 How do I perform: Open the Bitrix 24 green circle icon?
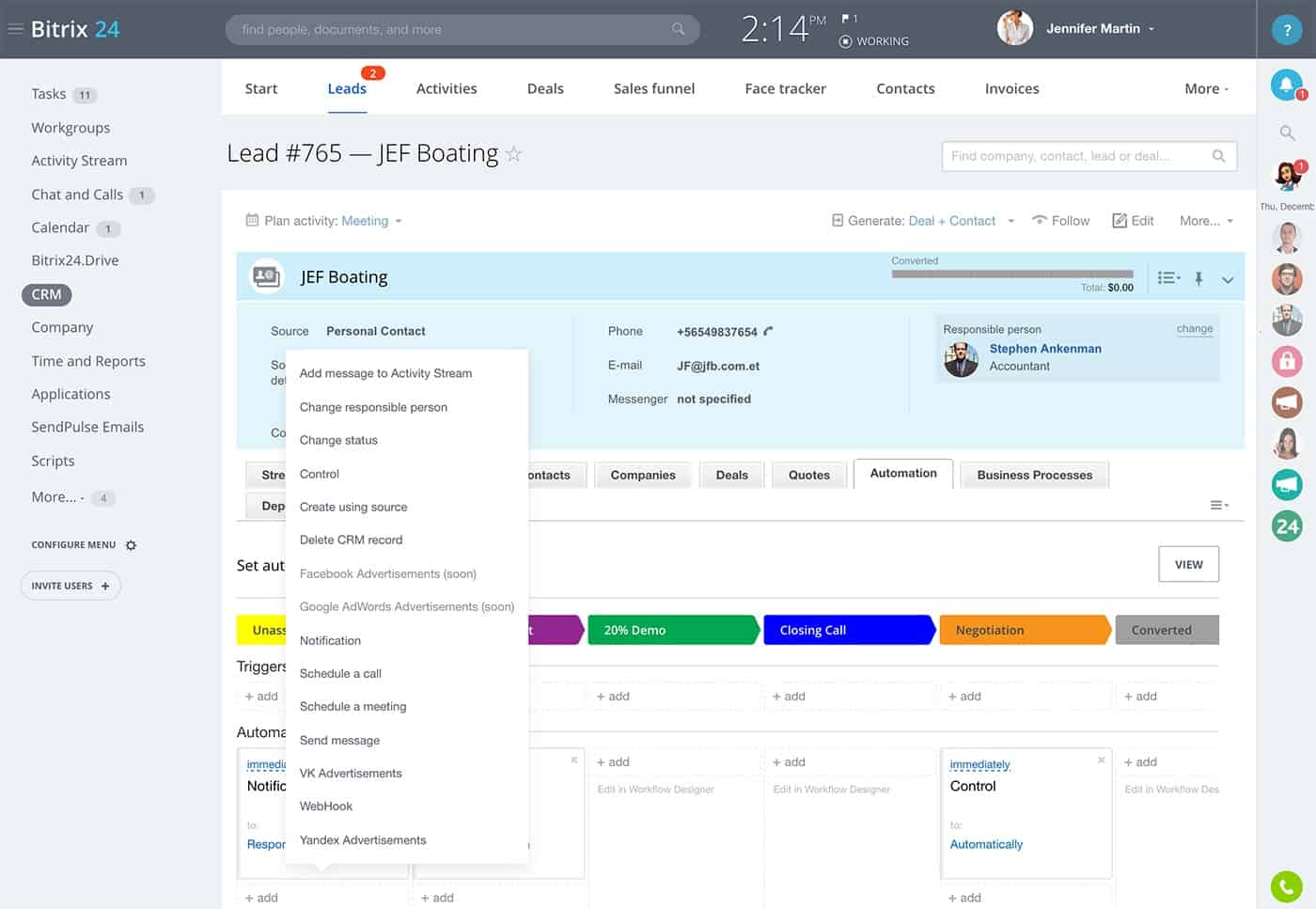pyautogui.click(x=1287, y=526)
